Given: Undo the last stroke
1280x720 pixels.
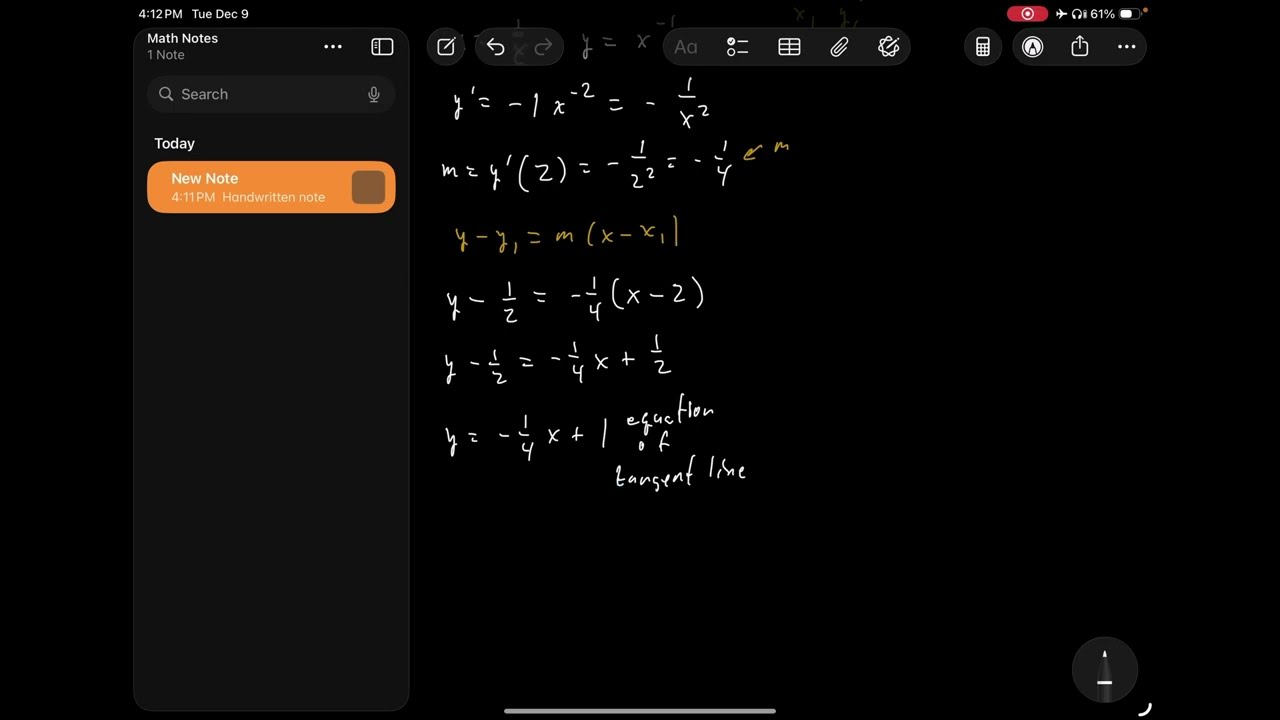Looking at the screenshot, I should [495, 47].
